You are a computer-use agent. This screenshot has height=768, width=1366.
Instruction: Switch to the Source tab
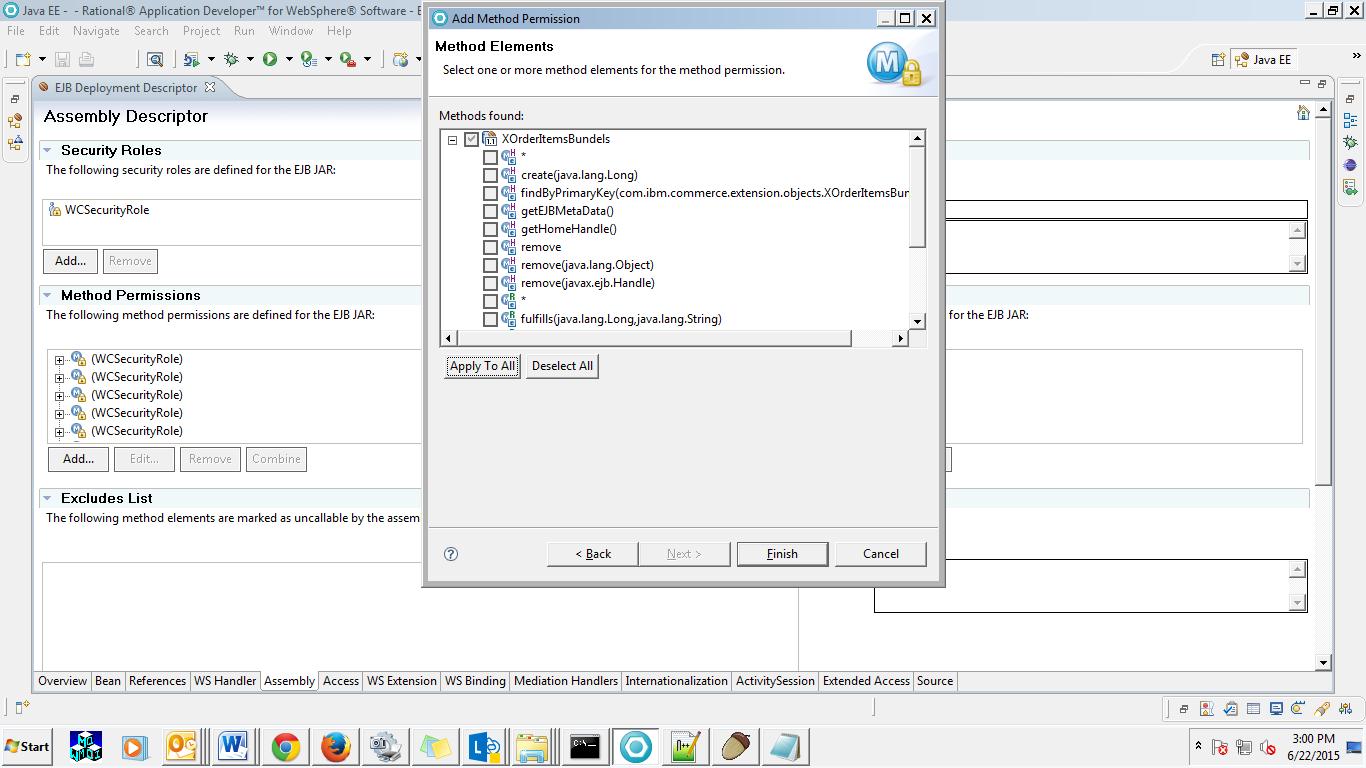point(934,681)
